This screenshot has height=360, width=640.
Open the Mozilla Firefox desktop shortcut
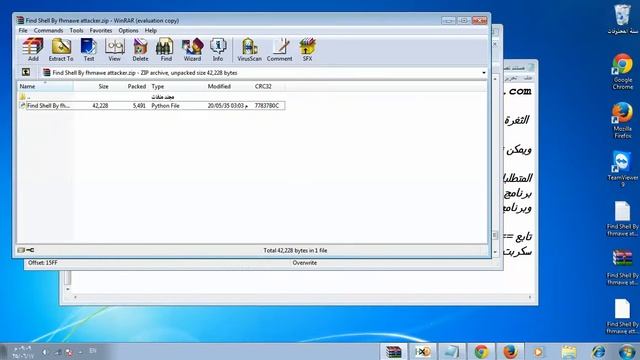(x=622, y=120)
